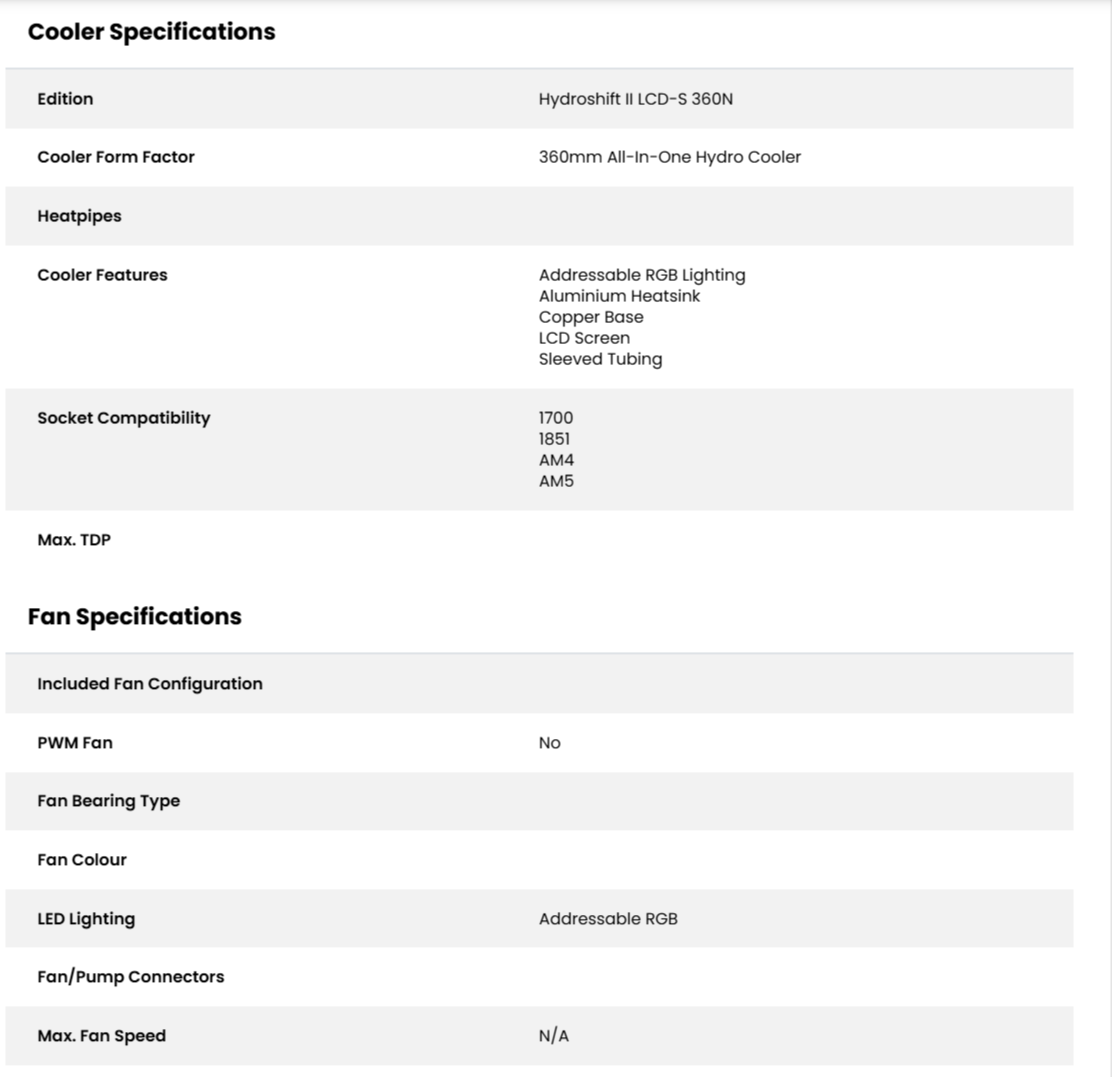Image resolution: width=1112 pixels, height=1077 pixels.
Task: Select the Sleeved Tubing feature text
Action: [600, 359]
